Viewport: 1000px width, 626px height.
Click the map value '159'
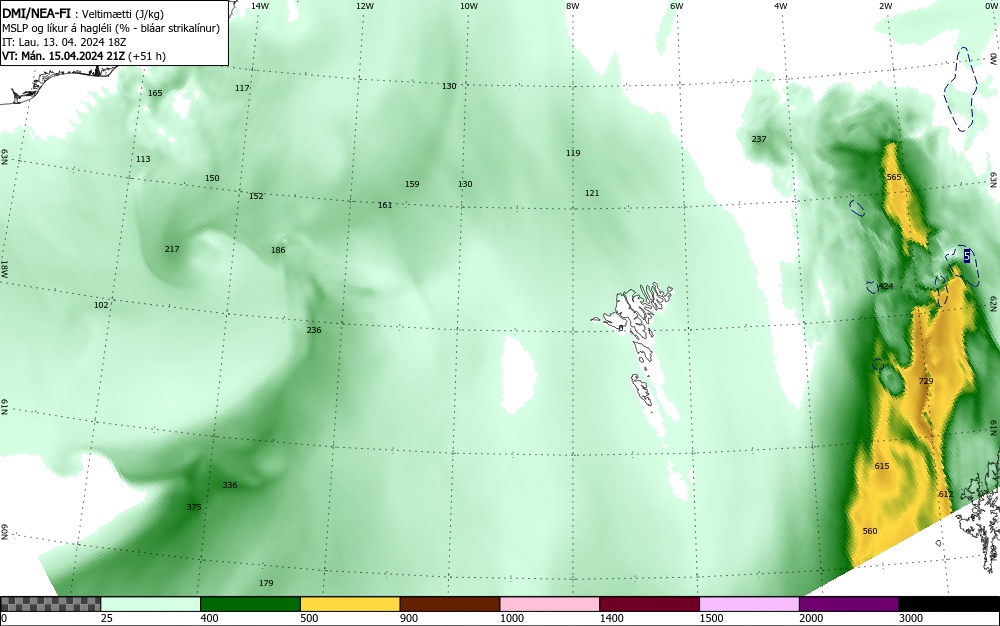tap(412, 184)
